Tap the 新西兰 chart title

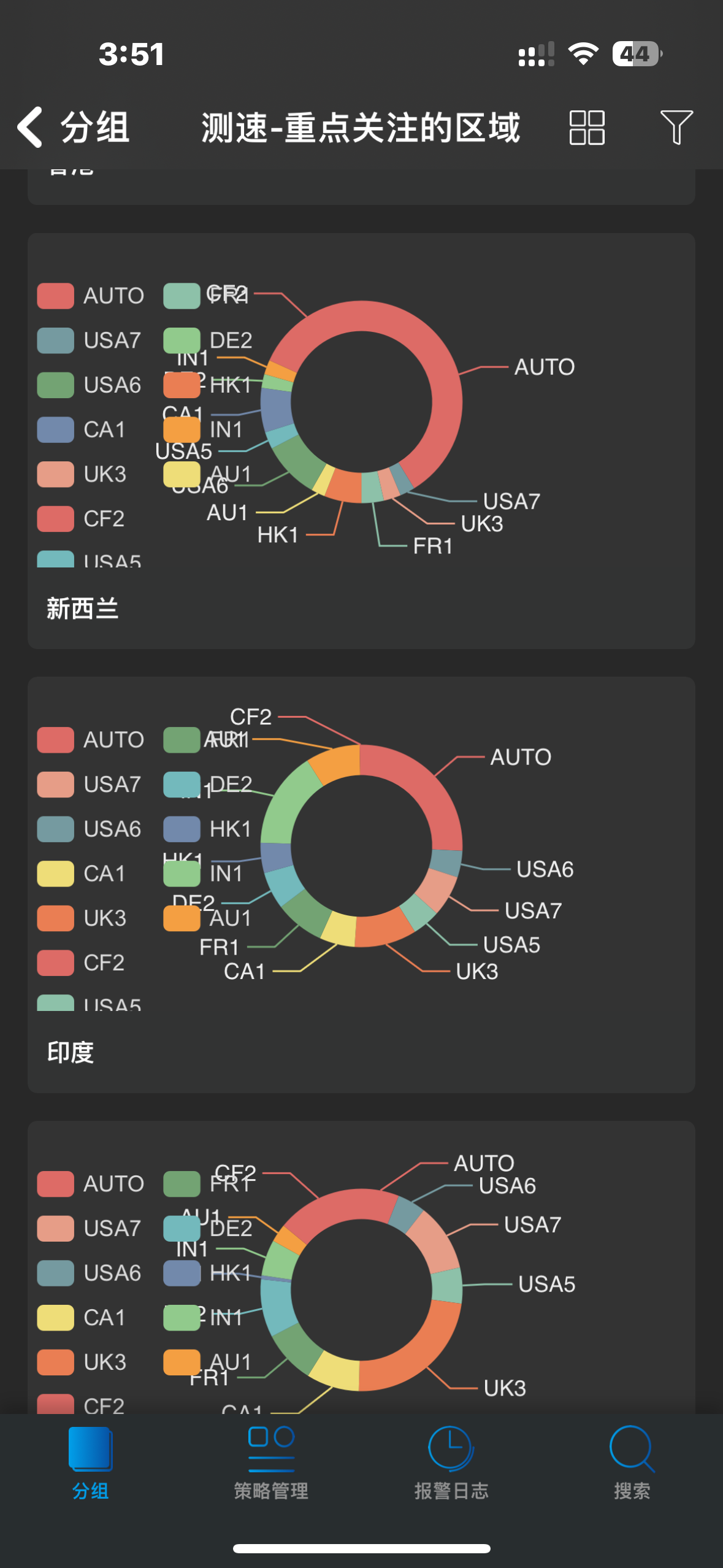point(82,609)
